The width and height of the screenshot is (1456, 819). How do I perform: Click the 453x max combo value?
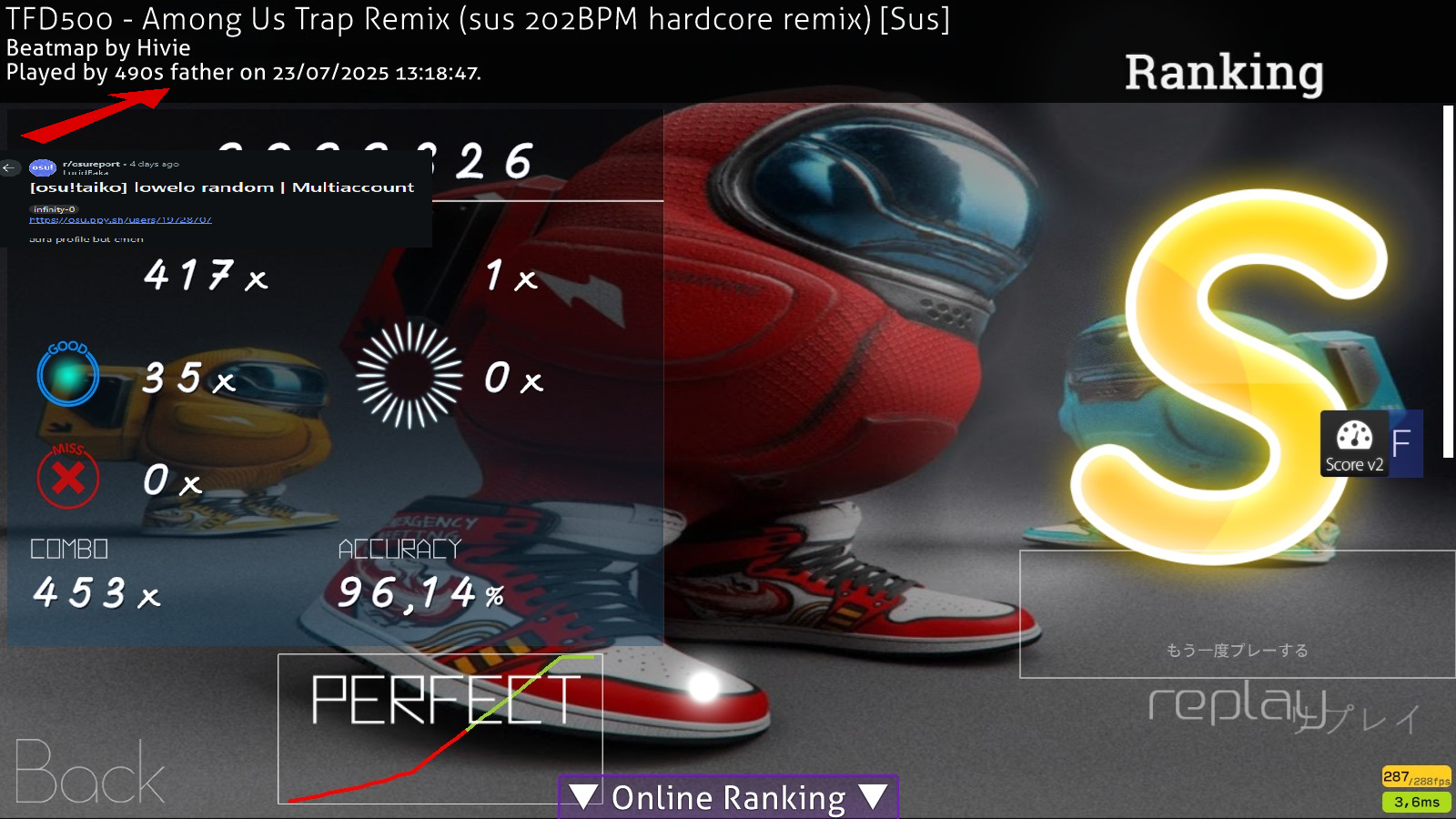(x=96, y=593)
